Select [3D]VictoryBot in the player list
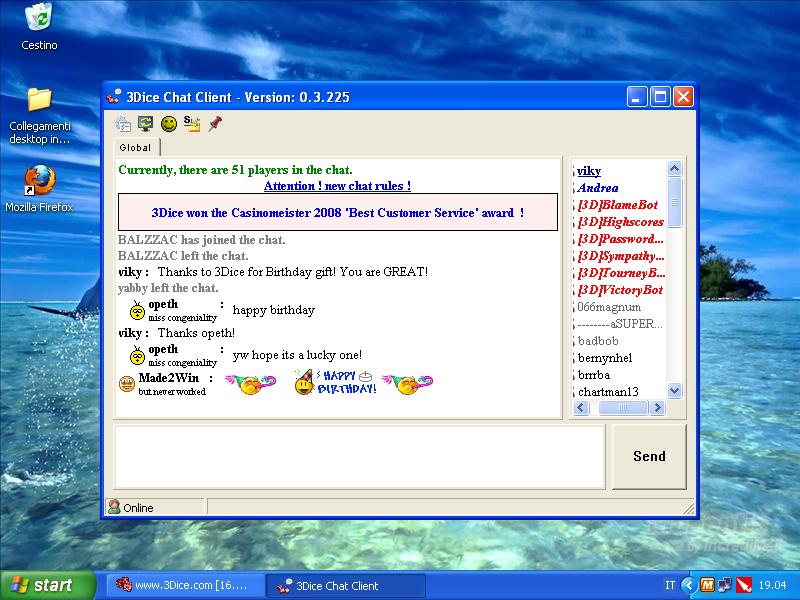Screen dimensions: 800x600 [620, 290]
